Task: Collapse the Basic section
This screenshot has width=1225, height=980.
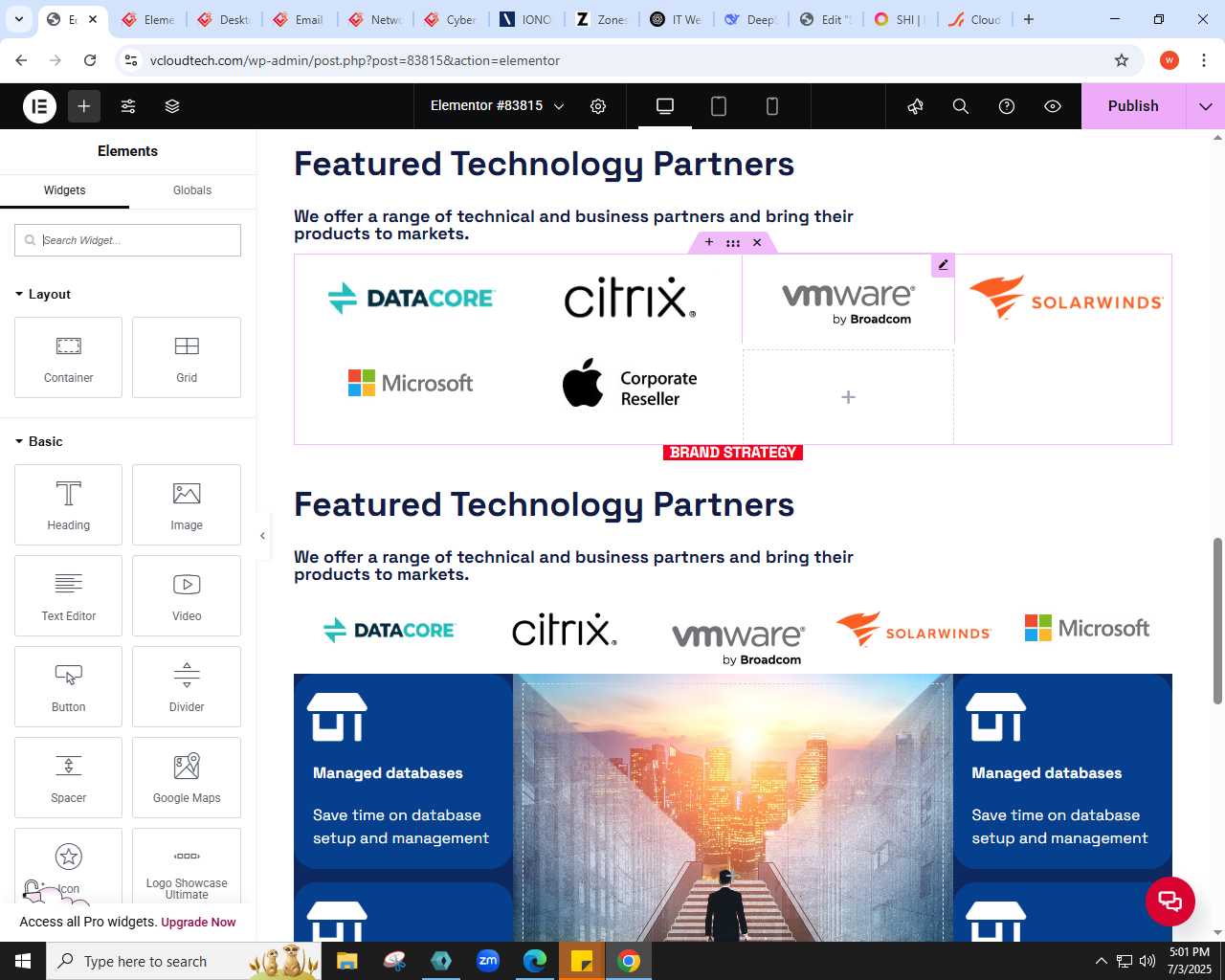Action: coord(39,441)
